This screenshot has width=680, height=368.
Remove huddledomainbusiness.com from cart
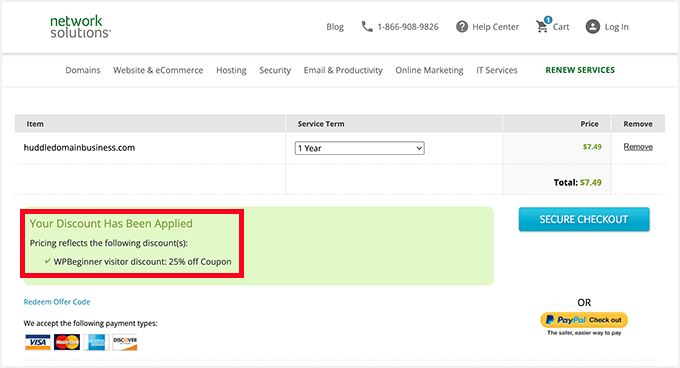click(x=638, y=147)
